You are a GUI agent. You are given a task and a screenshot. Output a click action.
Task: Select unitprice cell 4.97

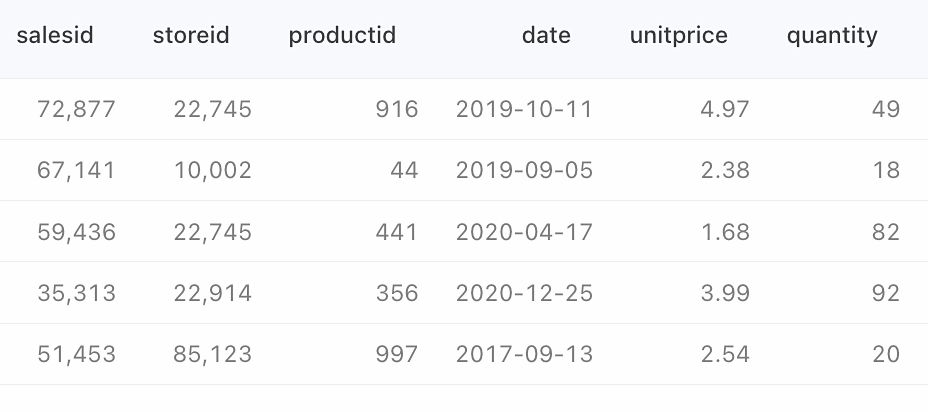coord(725,110)
